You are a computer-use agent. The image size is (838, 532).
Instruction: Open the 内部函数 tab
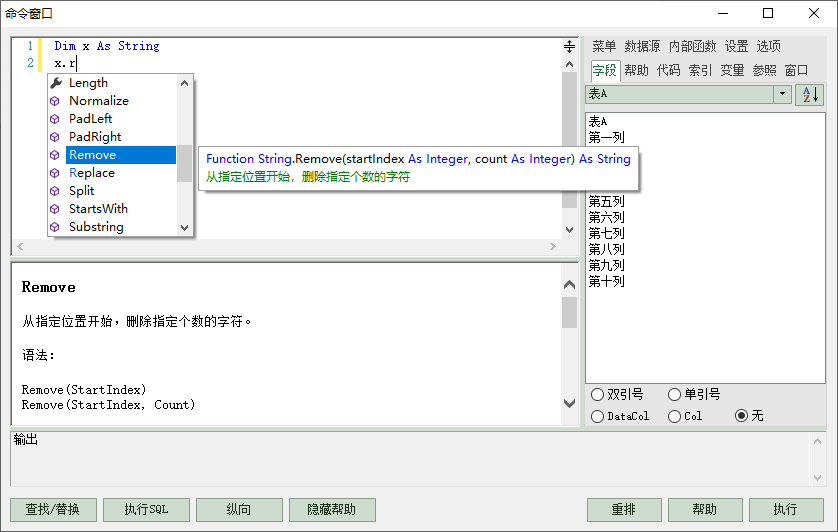(692, 47)
